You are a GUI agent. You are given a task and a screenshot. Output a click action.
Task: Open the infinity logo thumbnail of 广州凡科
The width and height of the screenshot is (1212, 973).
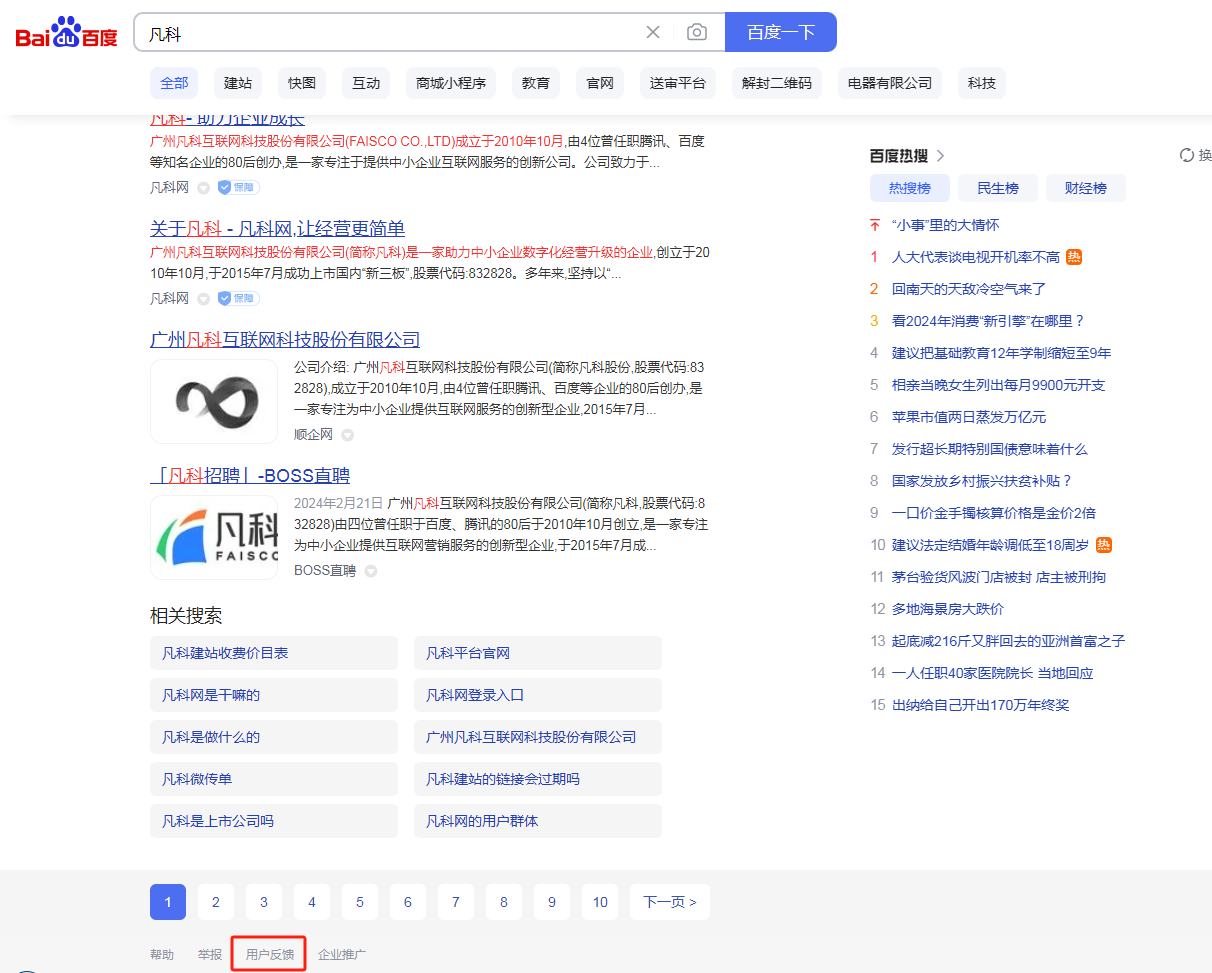point(214,401)
